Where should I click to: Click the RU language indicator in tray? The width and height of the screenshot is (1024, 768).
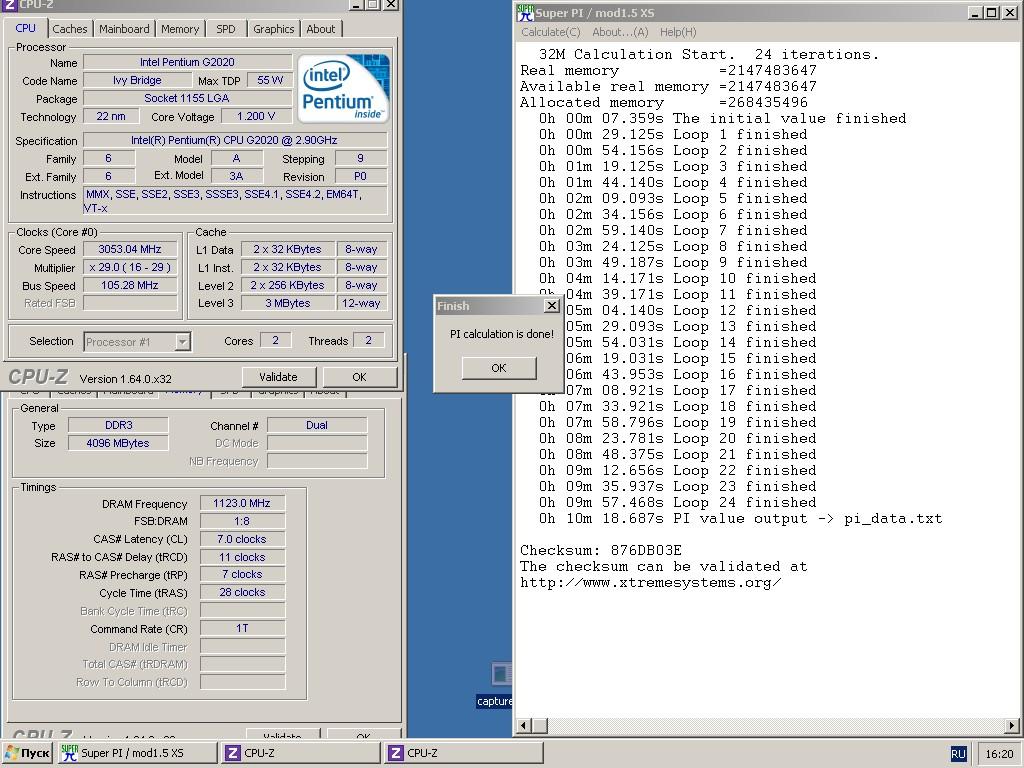click(x=958, y=754)
